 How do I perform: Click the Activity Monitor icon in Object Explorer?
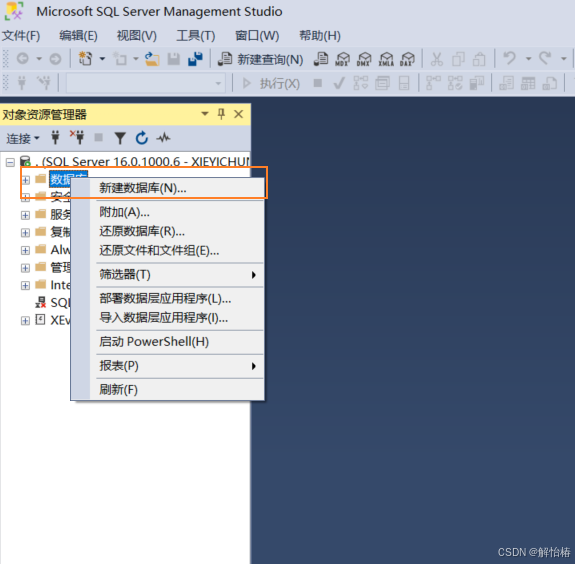pyautogui.click(x=163, y=138)
